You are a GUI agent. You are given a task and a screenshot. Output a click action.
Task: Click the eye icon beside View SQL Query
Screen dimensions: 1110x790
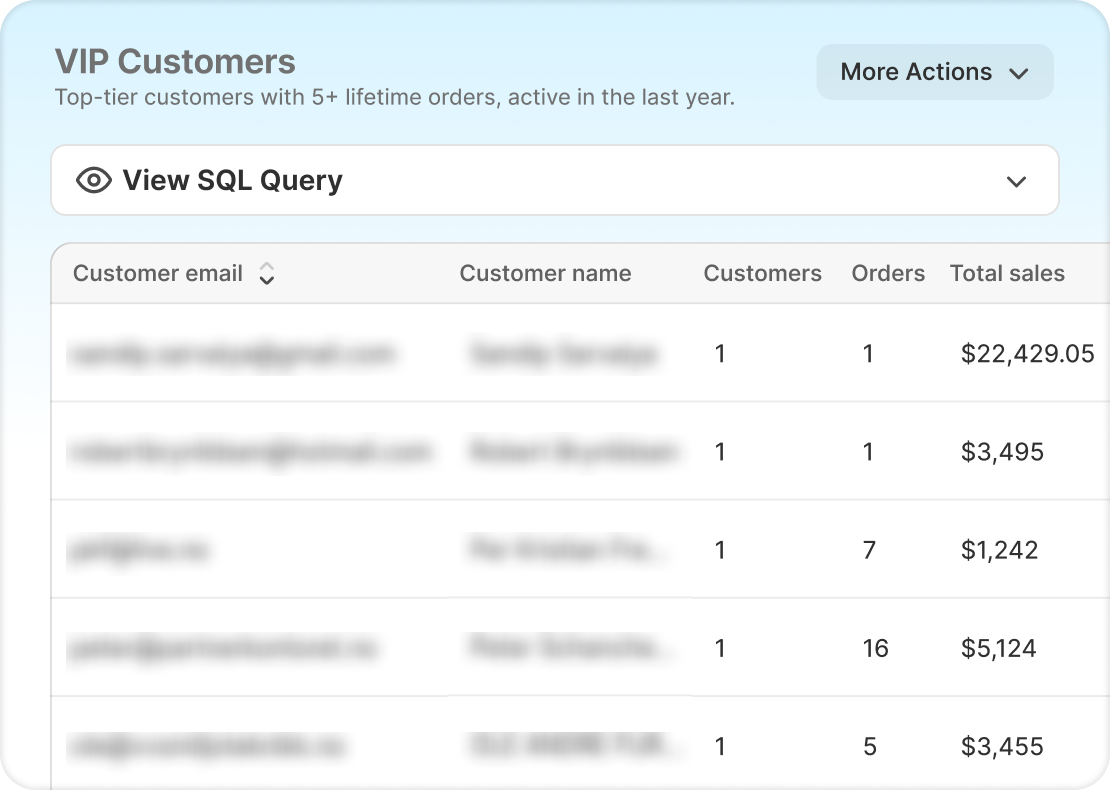point(93,181)
